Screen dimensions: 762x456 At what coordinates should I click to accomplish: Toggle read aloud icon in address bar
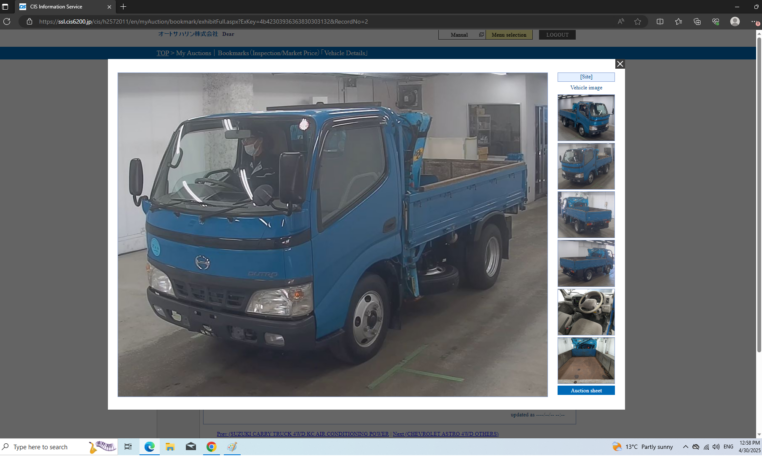tap(621, 21)
